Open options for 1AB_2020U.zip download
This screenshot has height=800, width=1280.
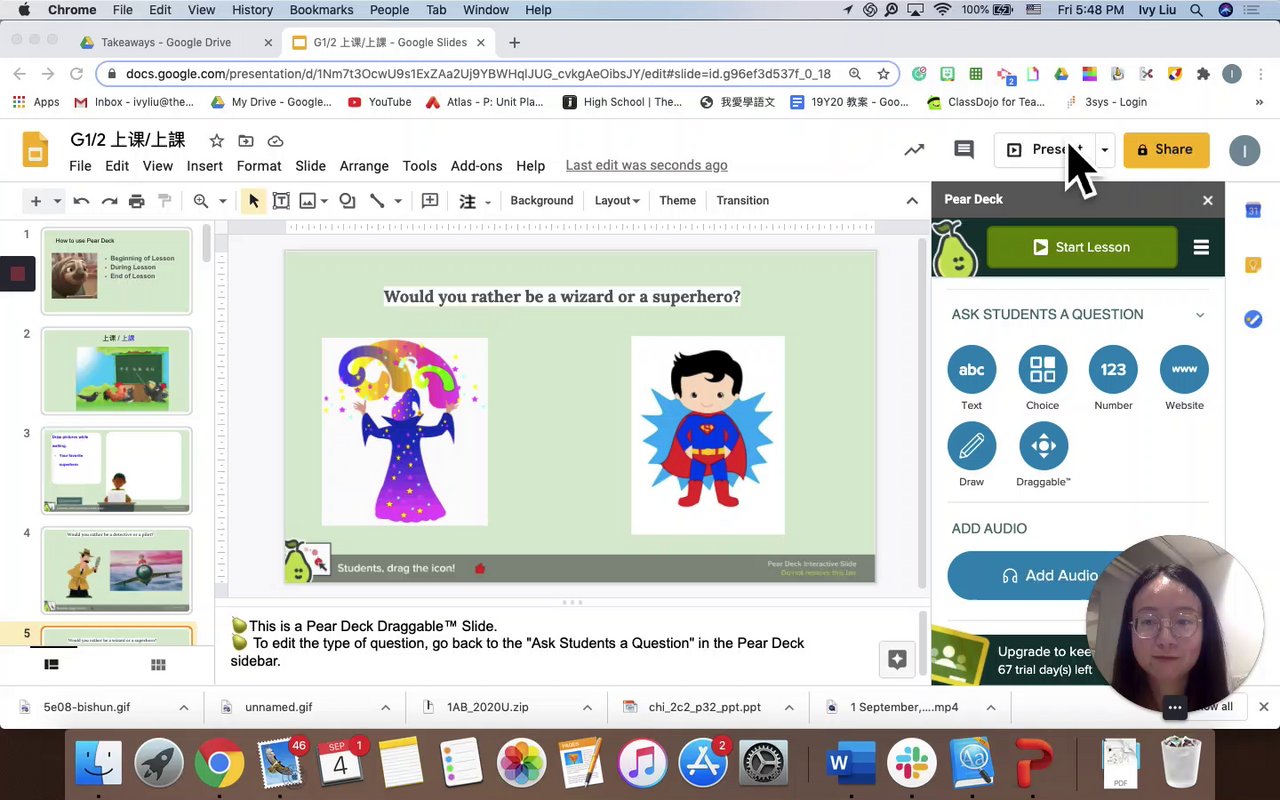point(587,707)
